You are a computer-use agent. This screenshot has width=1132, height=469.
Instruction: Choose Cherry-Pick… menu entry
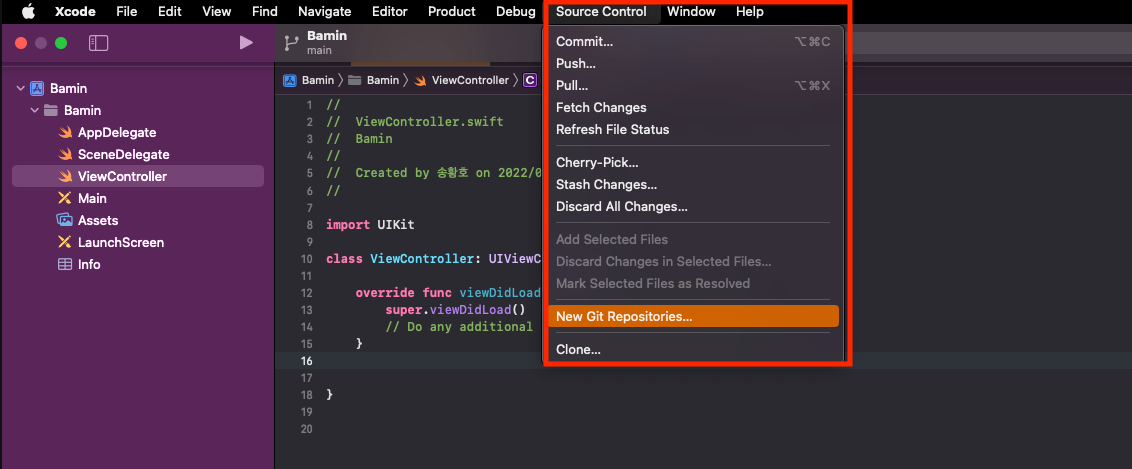pyautogui.click(x=693, y=163)
